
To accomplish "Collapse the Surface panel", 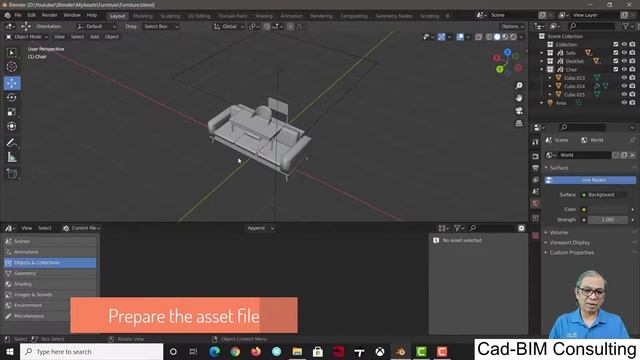I will (558, 168).
